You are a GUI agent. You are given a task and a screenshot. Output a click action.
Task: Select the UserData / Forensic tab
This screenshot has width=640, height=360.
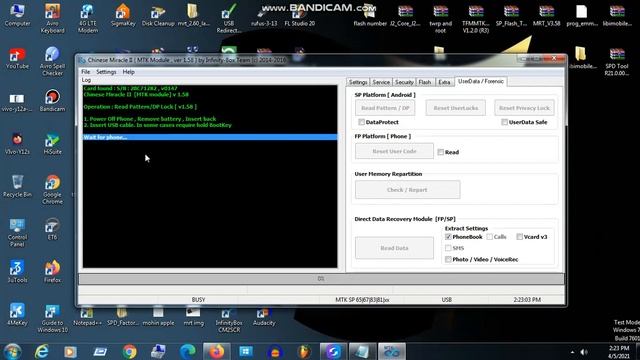[481, 81]
